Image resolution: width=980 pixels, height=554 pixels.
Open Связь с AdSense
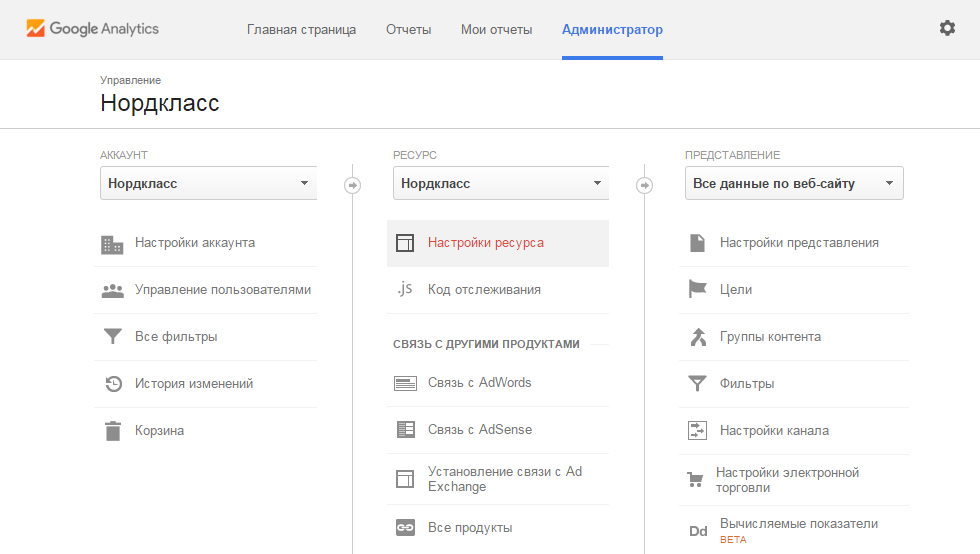[x=480, y=430]
